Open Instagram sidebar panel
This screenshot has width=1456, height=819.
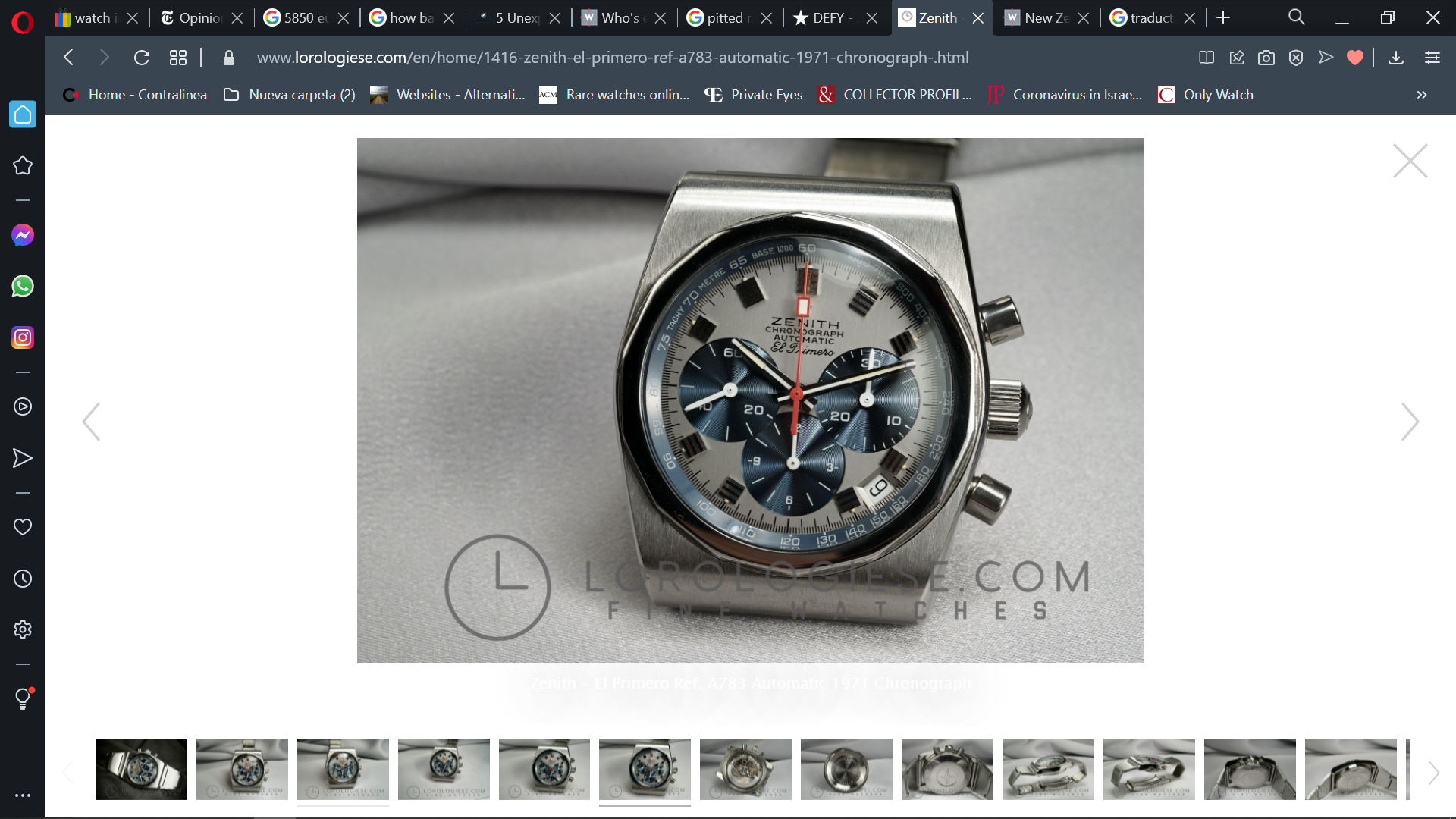point(23,337)
